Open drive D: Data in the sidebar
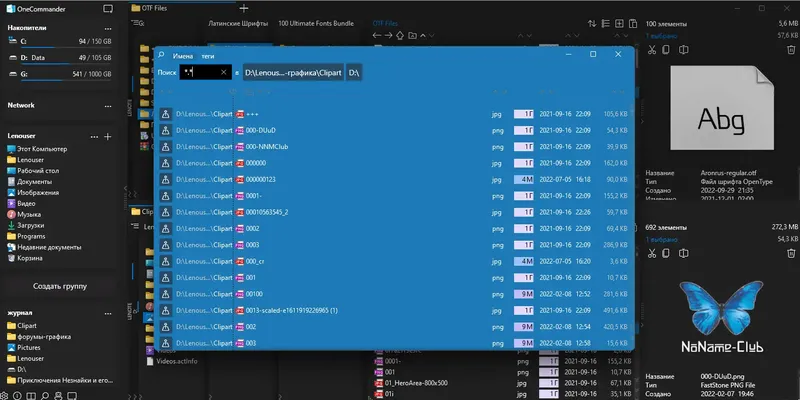This screenshot has height=400, width=800. coord(60,58)
